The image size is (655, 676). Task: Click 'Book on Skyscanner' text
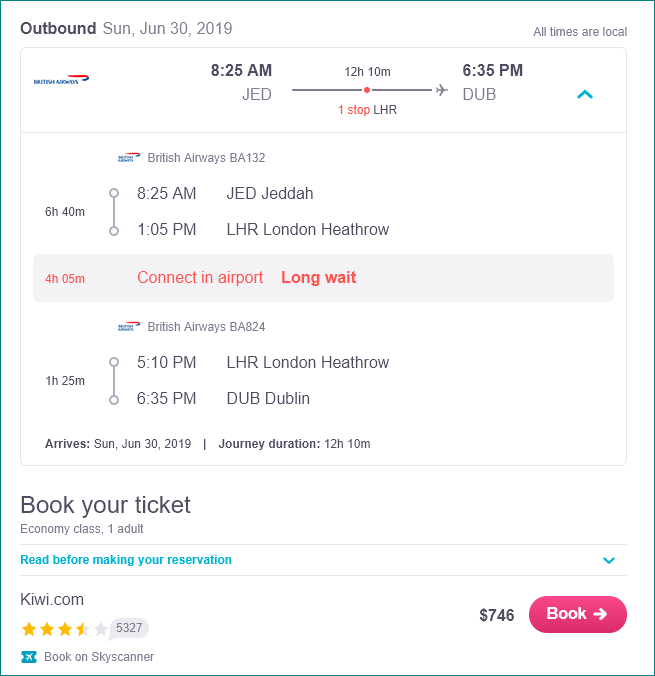[x=99, y=657]
